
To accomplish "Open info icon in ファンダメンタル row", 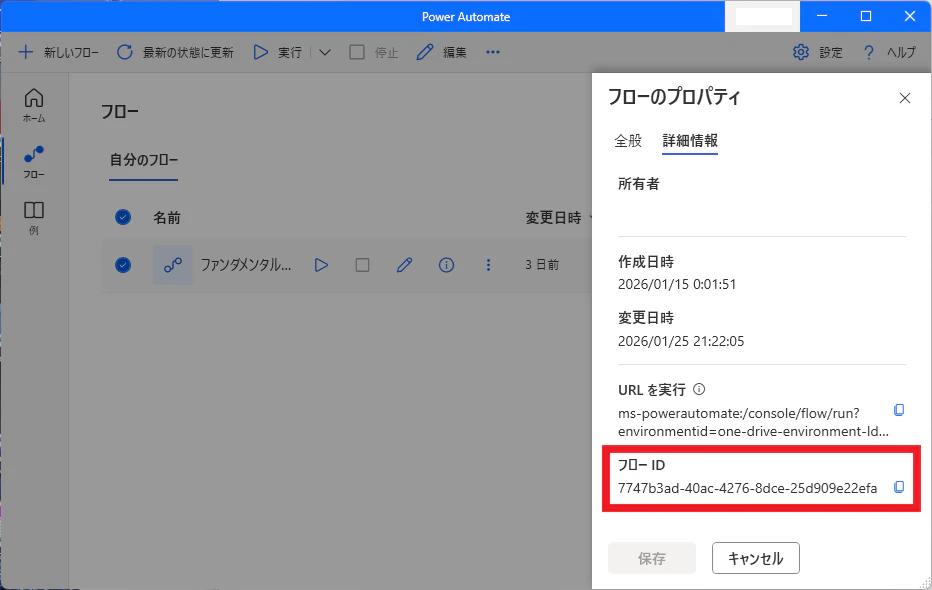I will (446, 265).
